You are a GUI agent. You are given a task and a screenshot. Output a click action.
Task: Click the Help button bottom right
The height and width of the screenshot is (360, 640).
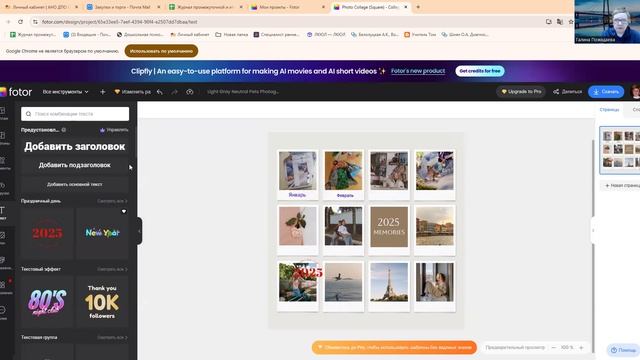[x=623, y=350]
